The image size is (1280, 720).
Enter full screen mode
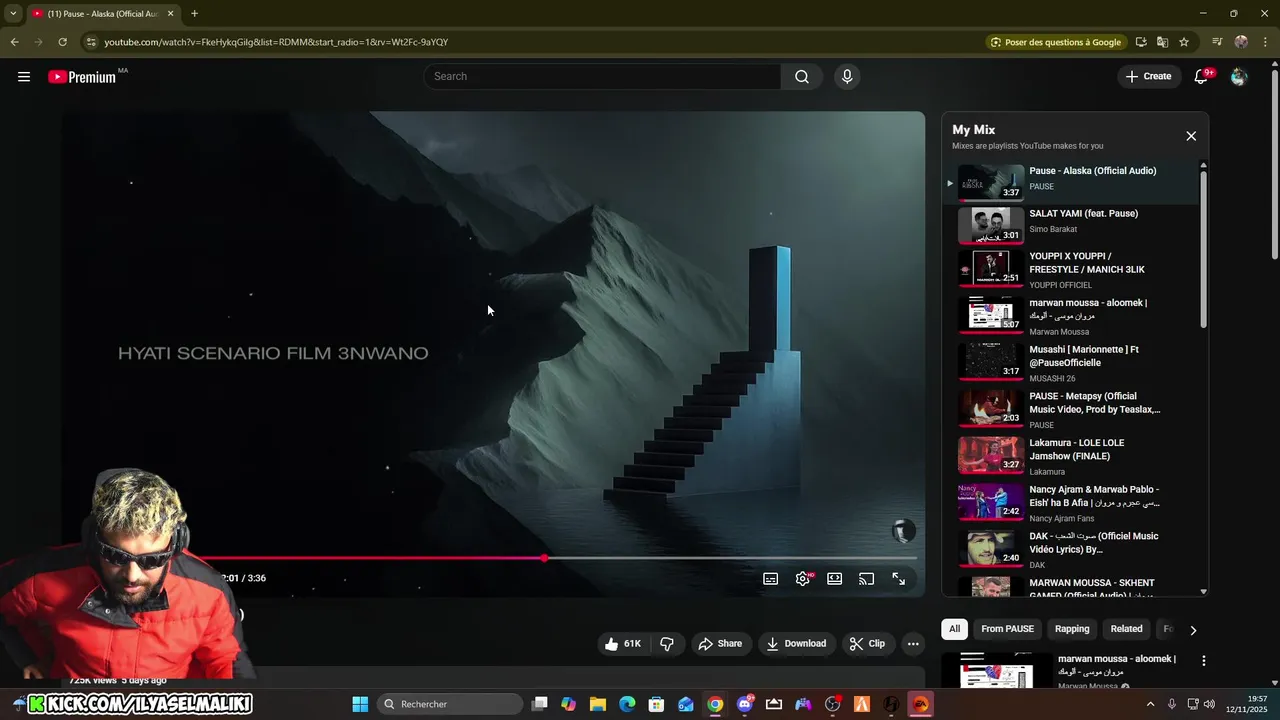tap(899, 579)
